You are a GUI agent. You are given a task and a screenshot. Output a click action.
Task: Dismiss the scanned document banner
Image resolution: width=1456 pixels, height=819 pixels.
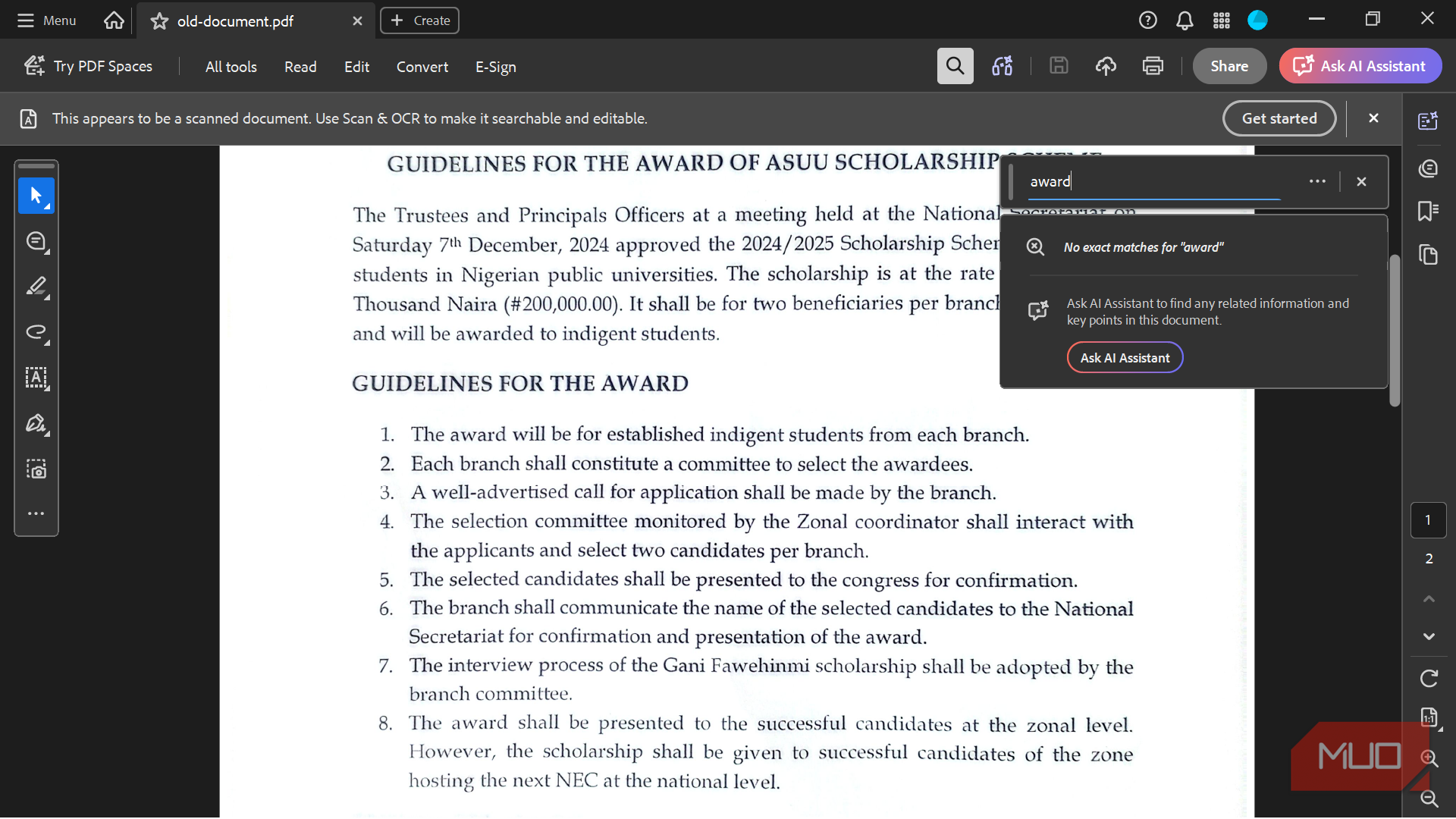1373,118
